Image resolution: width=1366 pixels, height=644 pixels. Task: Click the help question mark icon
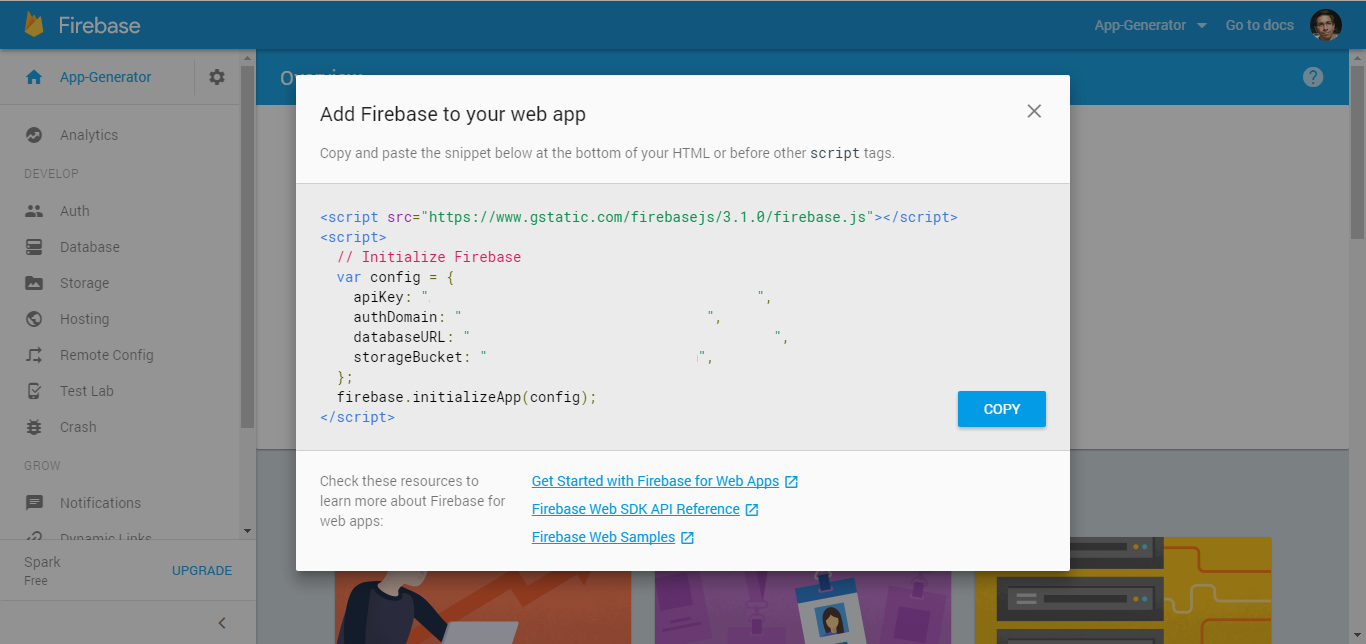(1313, 76)
